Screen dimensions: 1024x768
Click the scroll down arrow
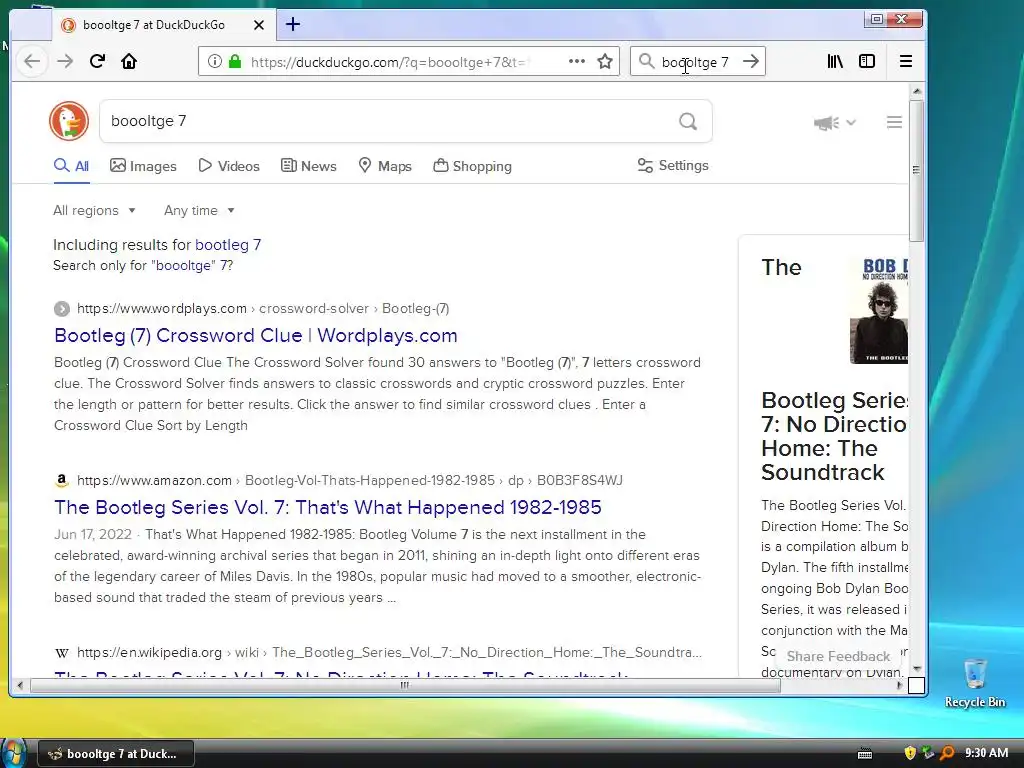click(x=917, y=669)
